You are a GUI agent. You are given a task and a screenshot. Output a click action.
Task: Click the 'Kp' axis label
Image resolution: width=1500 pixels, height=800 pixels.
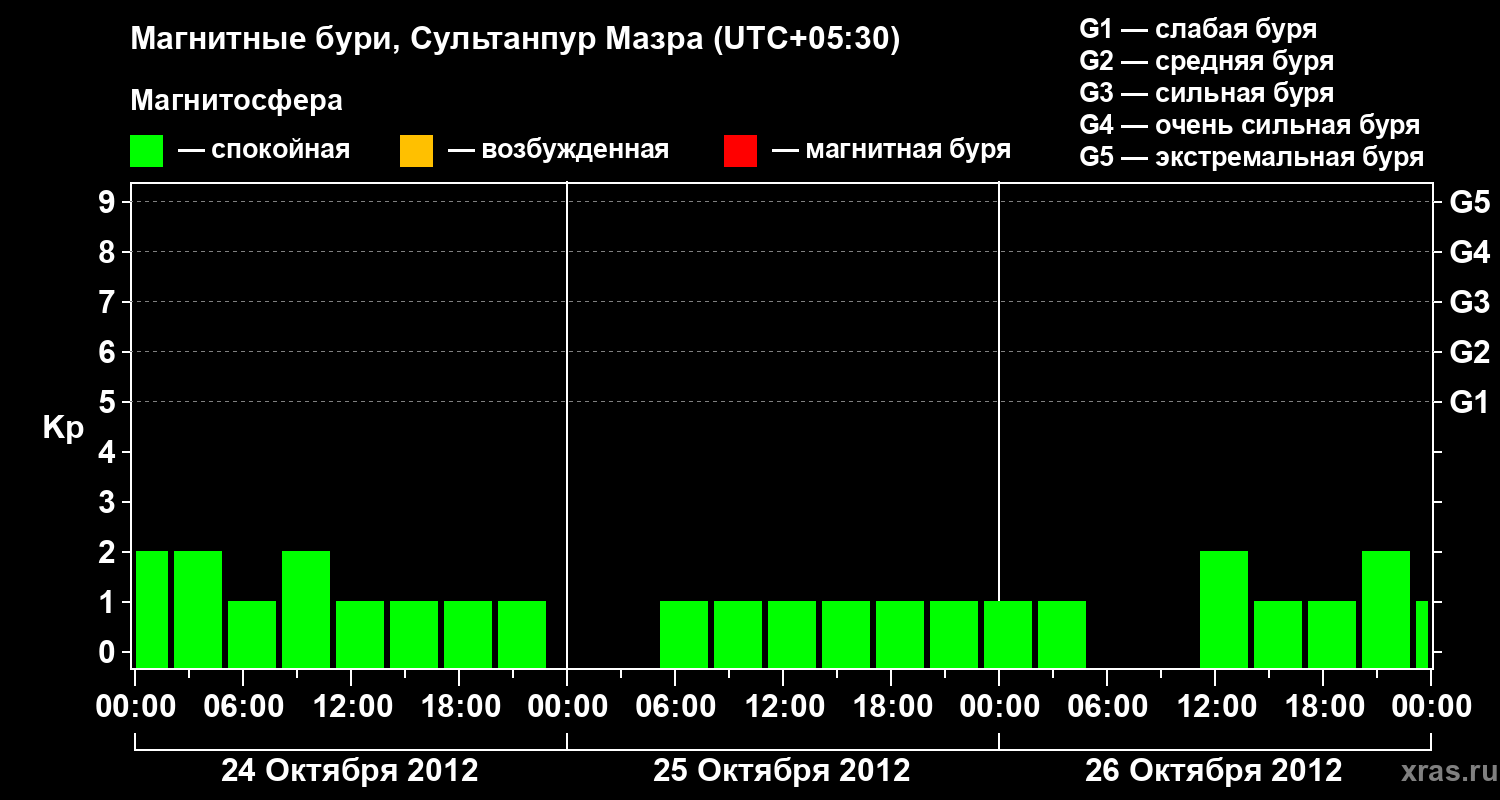[x=63, y=428]
